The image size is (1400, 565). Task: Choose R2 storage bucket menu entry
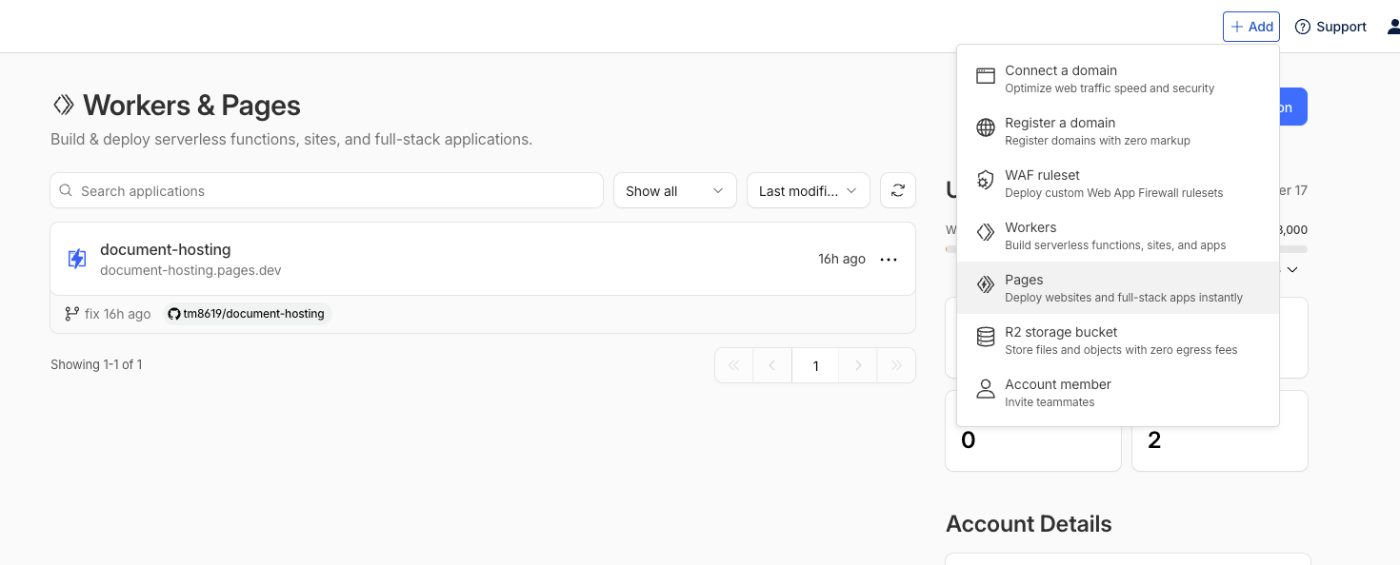coord(1117,340)
